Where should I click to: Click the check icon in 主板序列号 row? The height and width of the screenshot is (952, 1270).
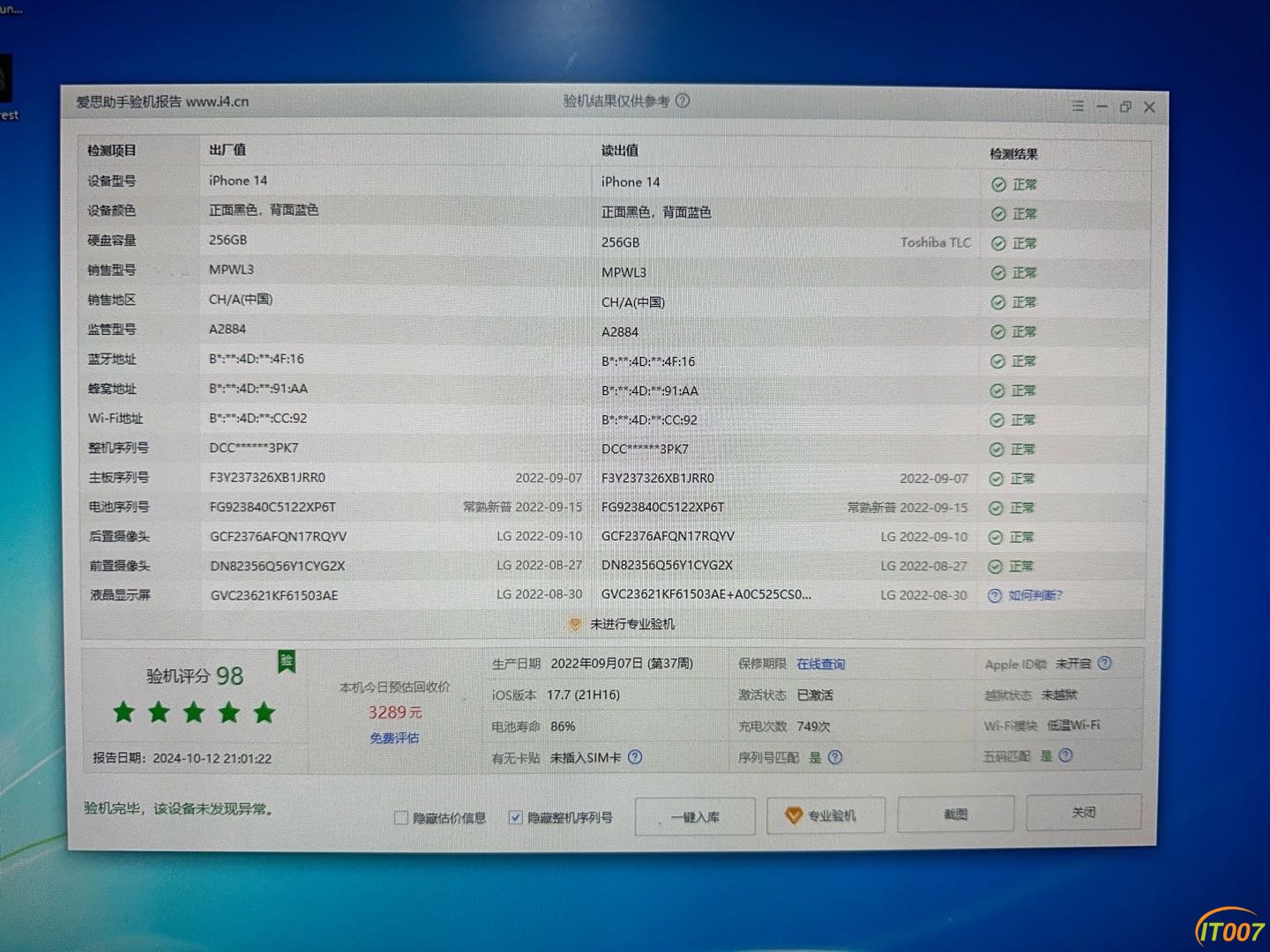(997, 479)
